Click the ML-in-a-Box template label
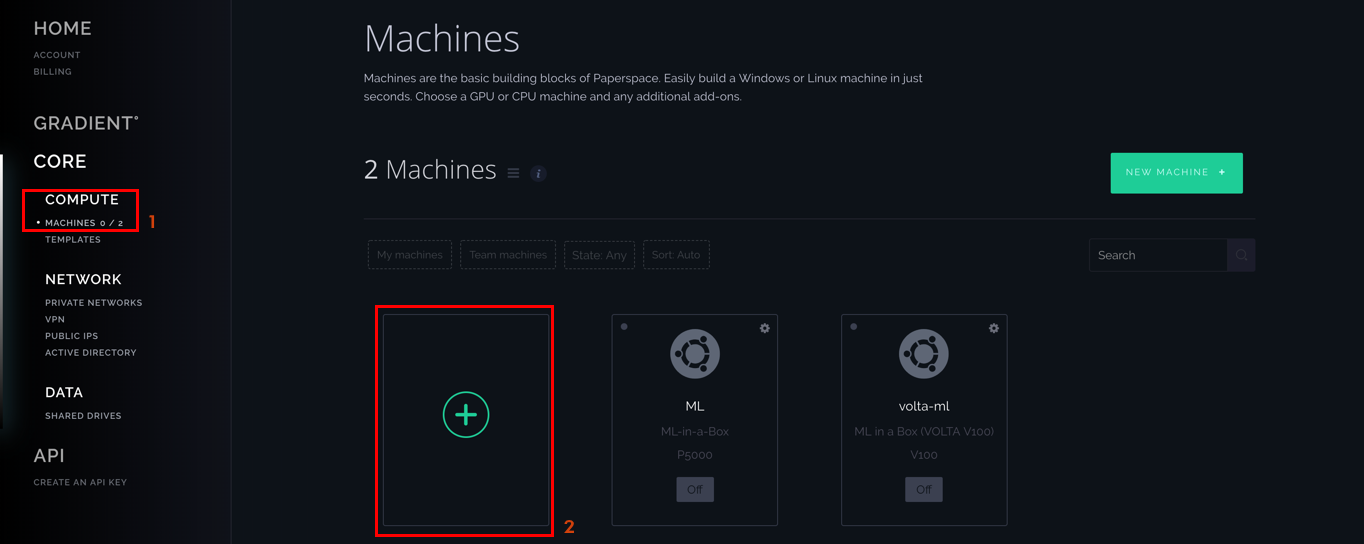Screen dimensions: 1364x544 pos(695,432)
